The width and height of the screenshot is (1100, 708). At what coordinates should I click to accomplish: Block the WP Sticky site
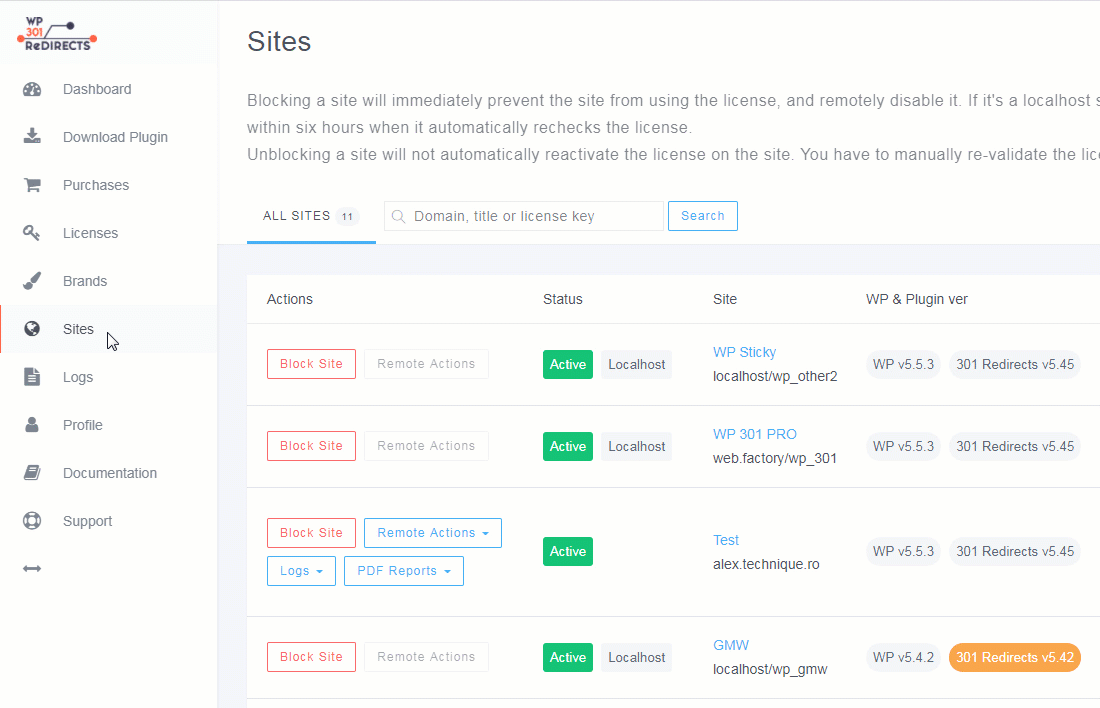pyautogui.click(x=311, y=364)
